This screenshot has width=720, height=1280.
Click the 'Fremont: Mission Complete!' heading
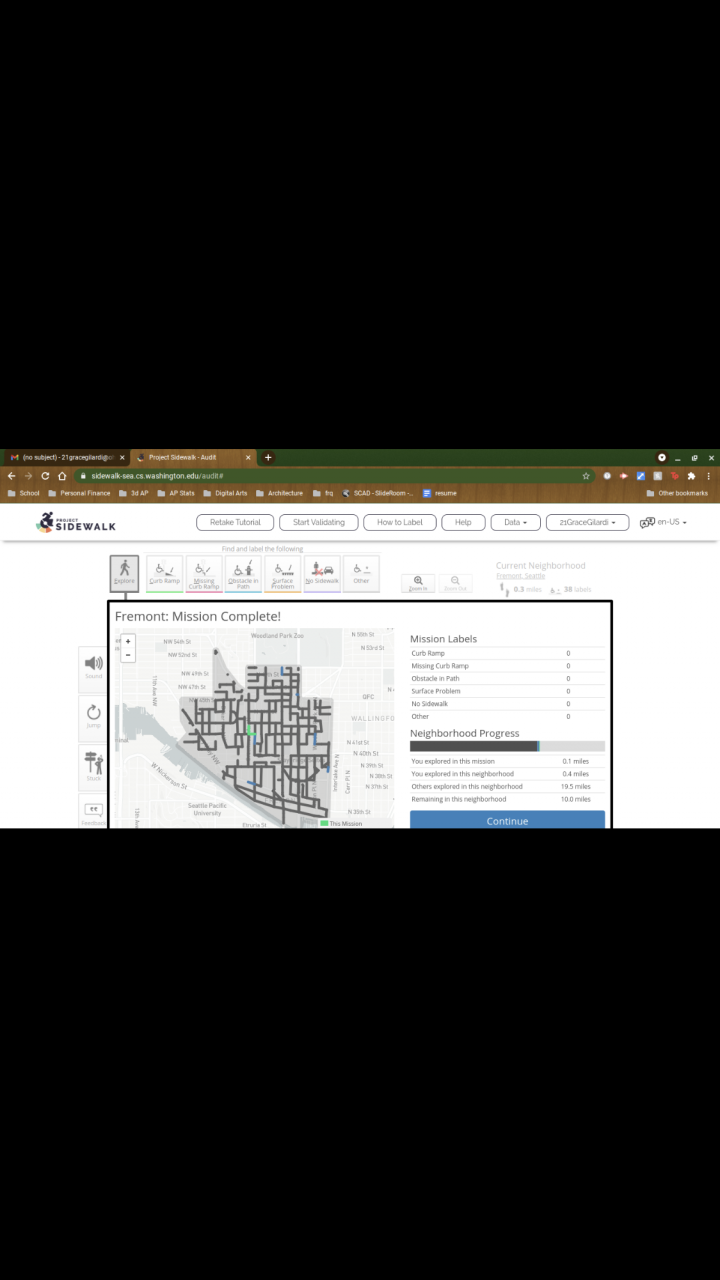(x=198, y=616)
